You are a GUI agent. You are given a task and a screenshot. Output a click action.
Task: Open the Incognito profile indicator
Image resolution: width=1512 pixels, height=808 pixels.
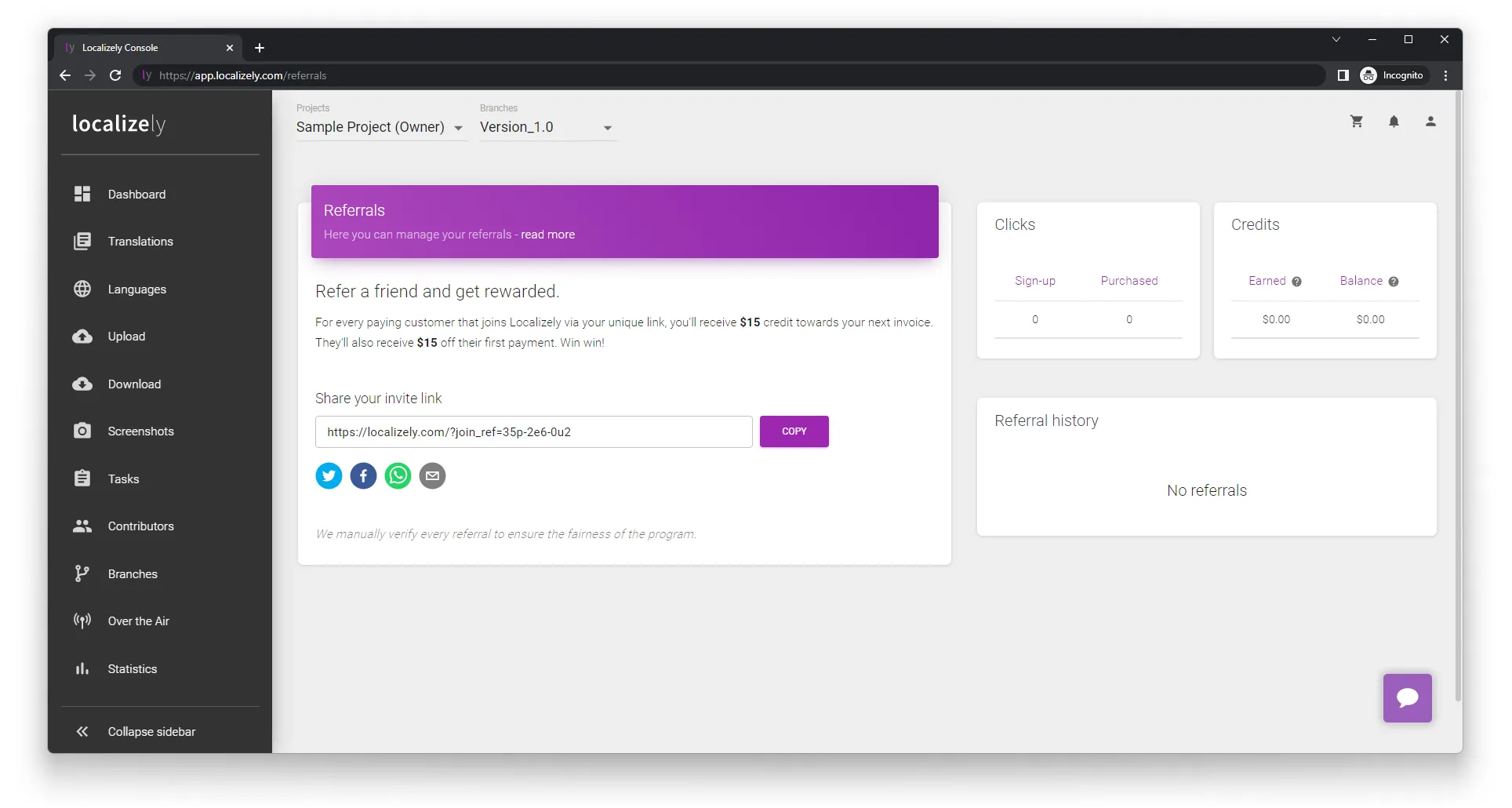(1392, 75)
